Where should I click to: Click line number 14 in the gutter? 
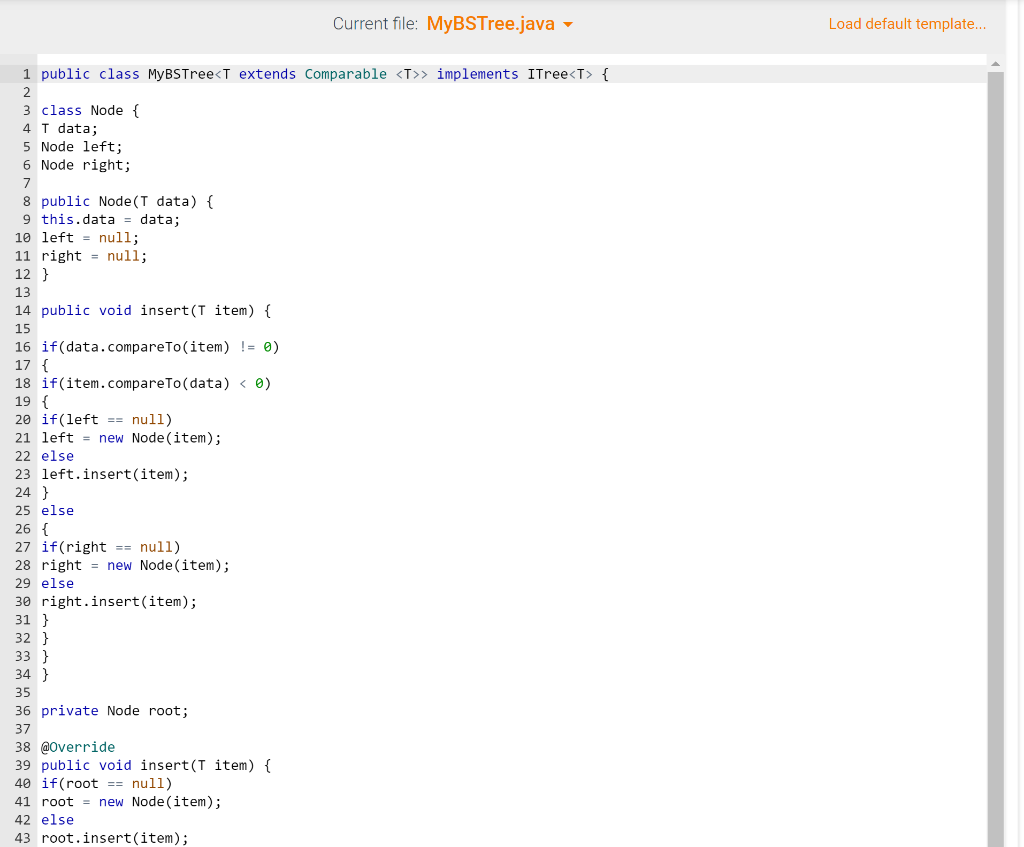tap(22, 310)
